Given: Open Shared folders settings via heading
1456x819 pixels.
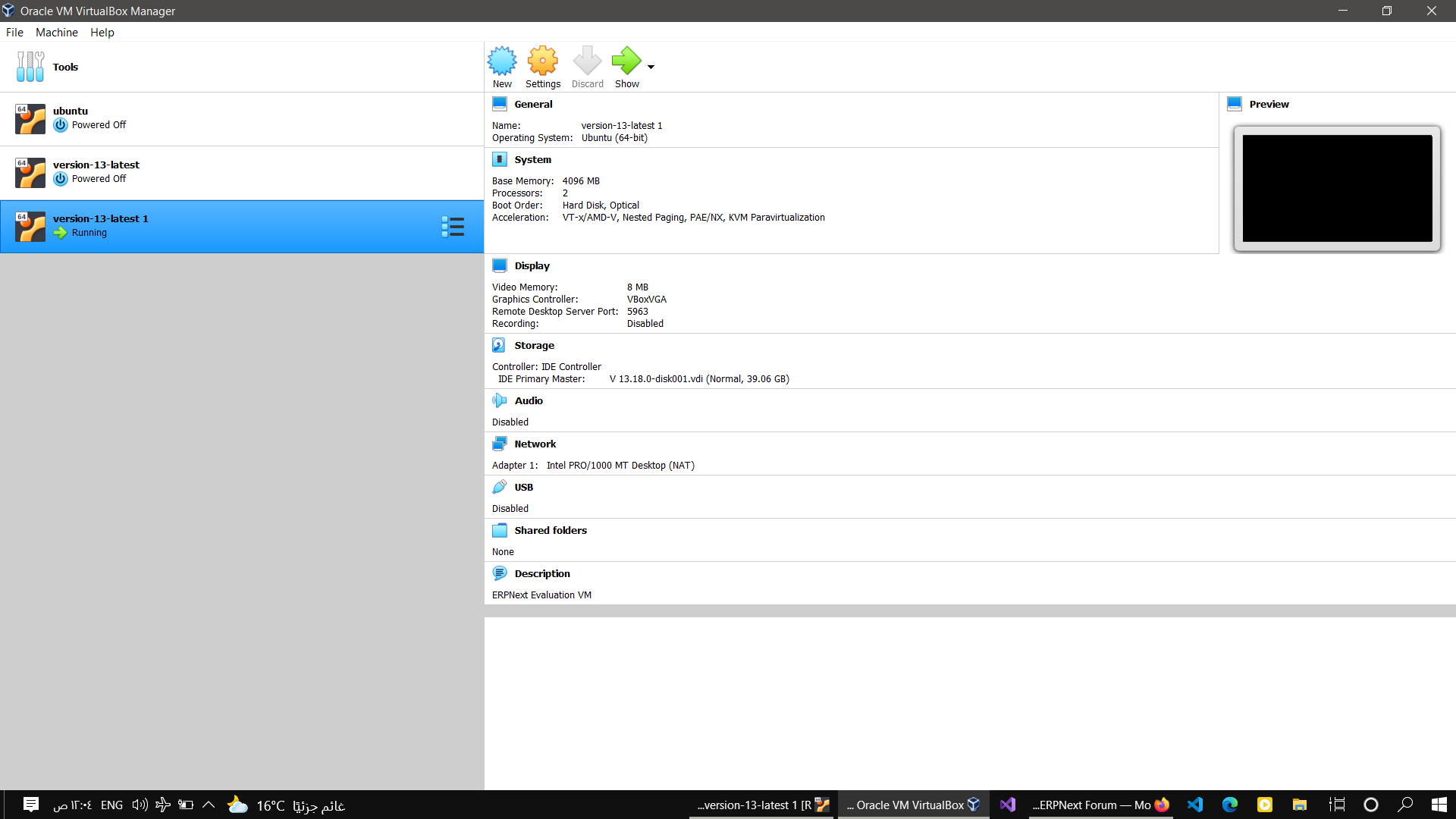Looking at the screenshot, I should coord(551,530).
